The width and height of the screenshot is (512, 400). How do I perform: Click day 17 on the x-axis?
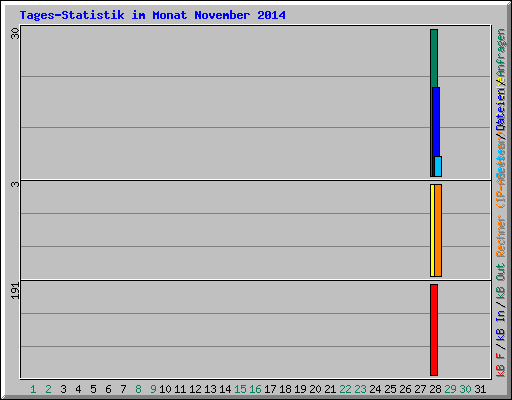tap(270, 389)
